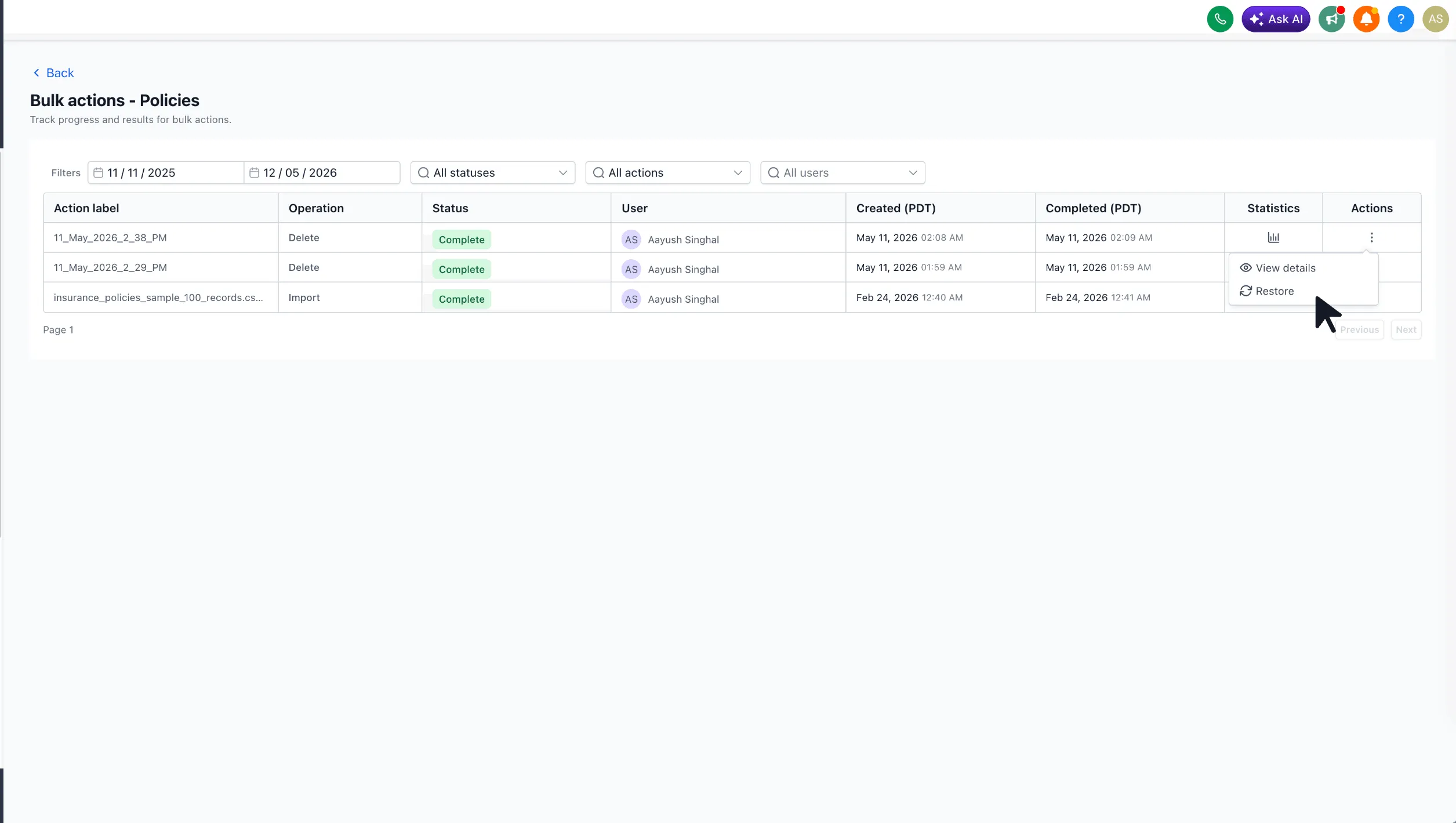Click the AS avatar in the Import row
The height and width of the screenshot is (823, 1456).
(631, 299)
